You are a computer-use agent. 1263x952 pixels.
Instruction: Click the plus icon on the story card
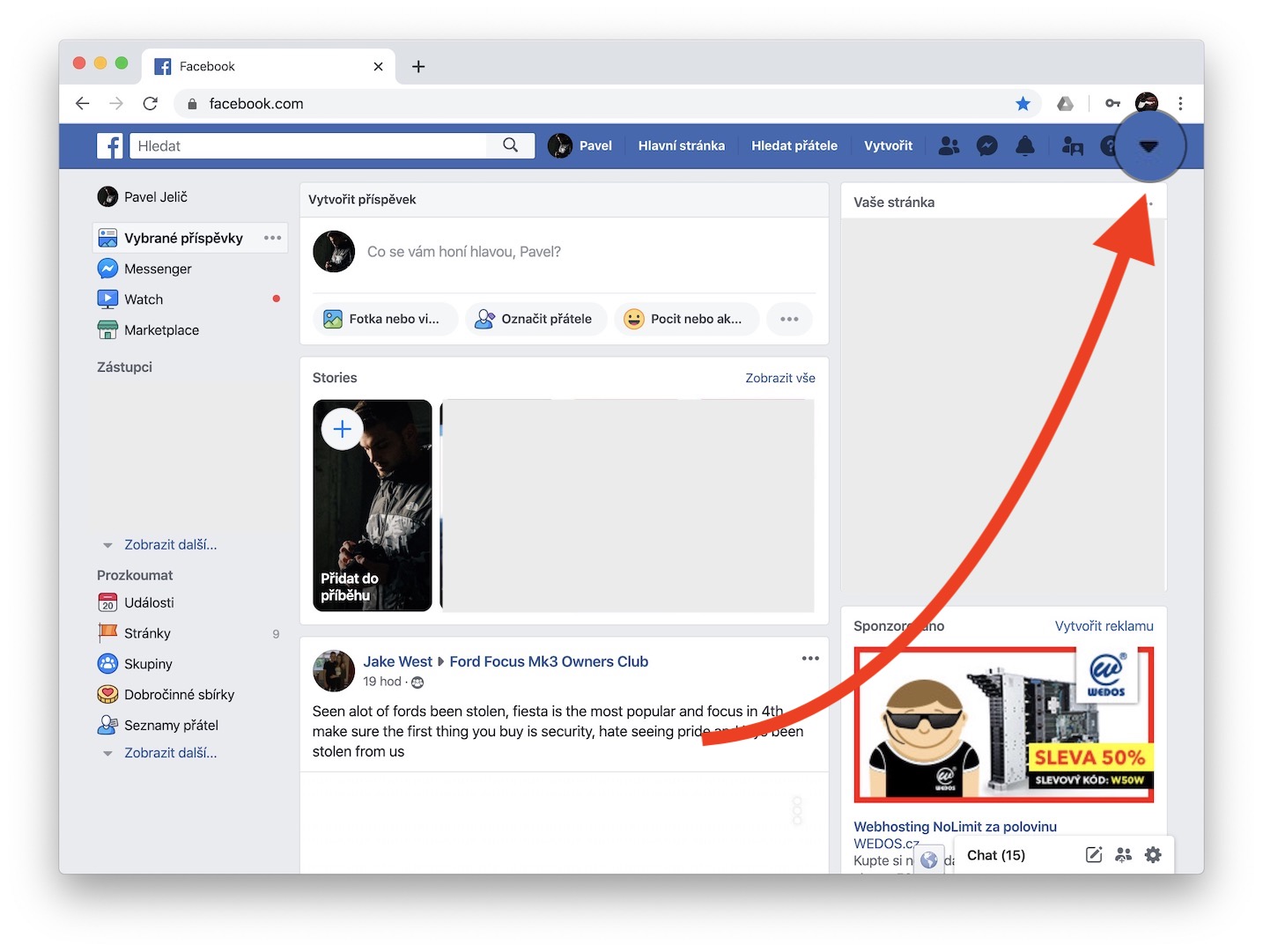tap(343, 430)
